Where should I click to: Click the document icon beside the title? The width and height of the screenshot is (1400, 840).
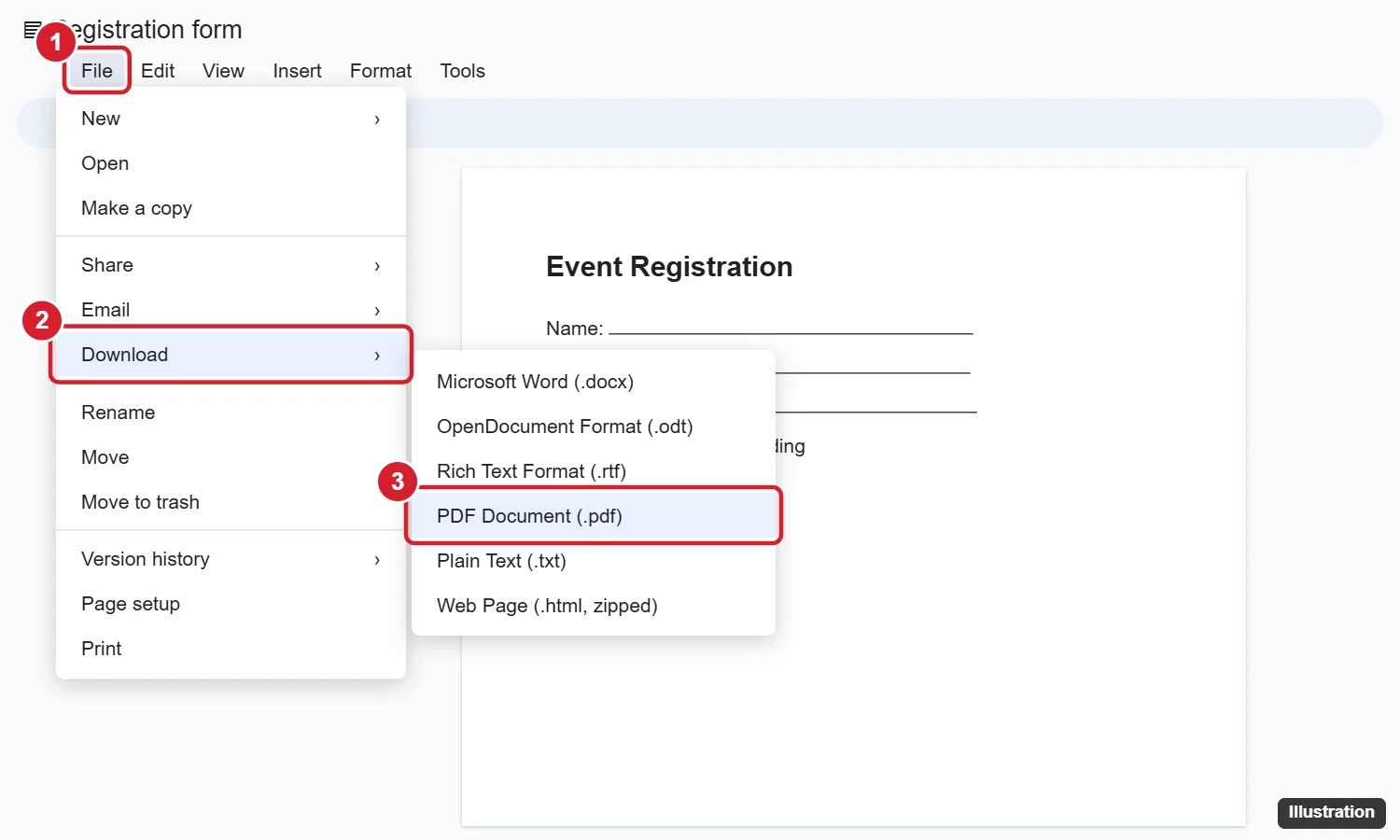pos(32,30)
